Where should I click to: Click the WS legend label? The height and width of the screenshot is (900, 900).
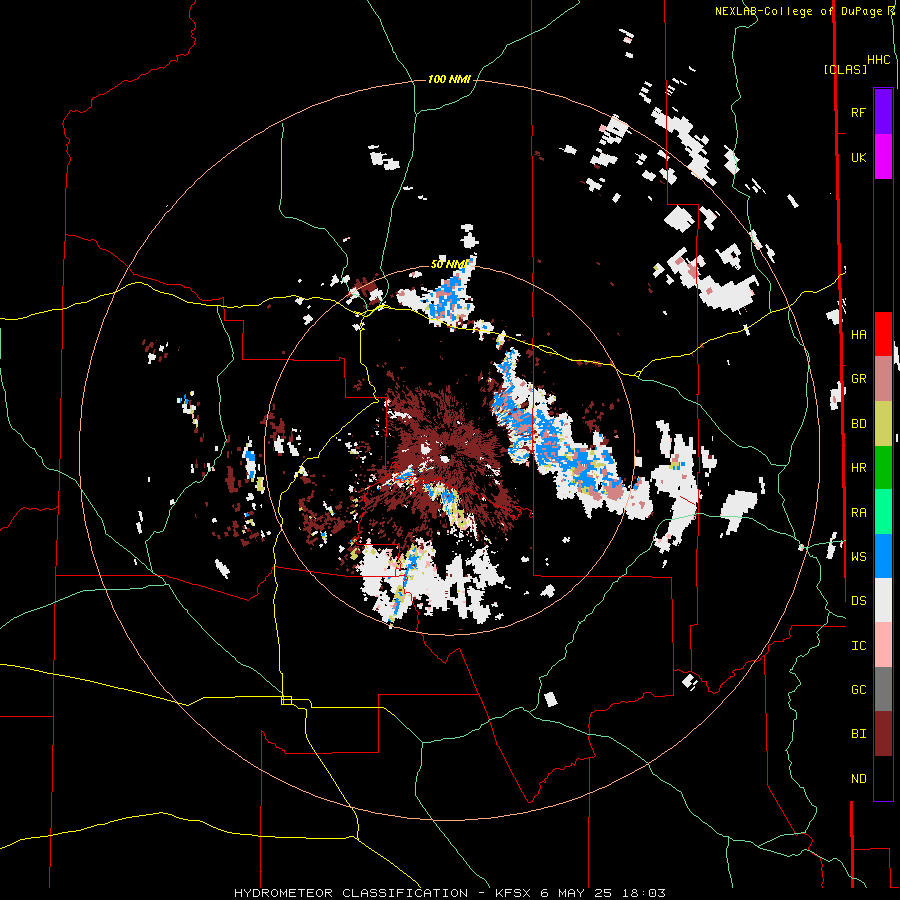pos(858,557)
